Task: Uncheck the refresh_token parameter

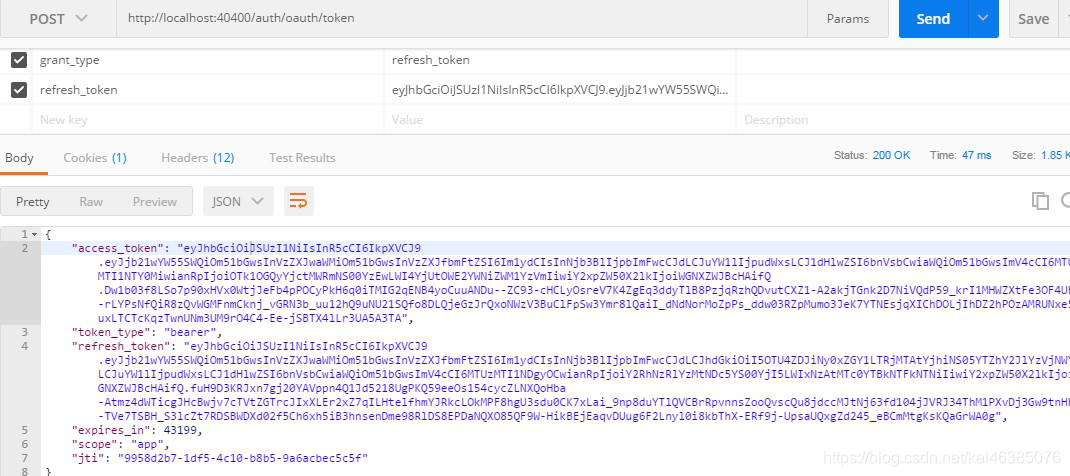Action: [x=19, y=89]
